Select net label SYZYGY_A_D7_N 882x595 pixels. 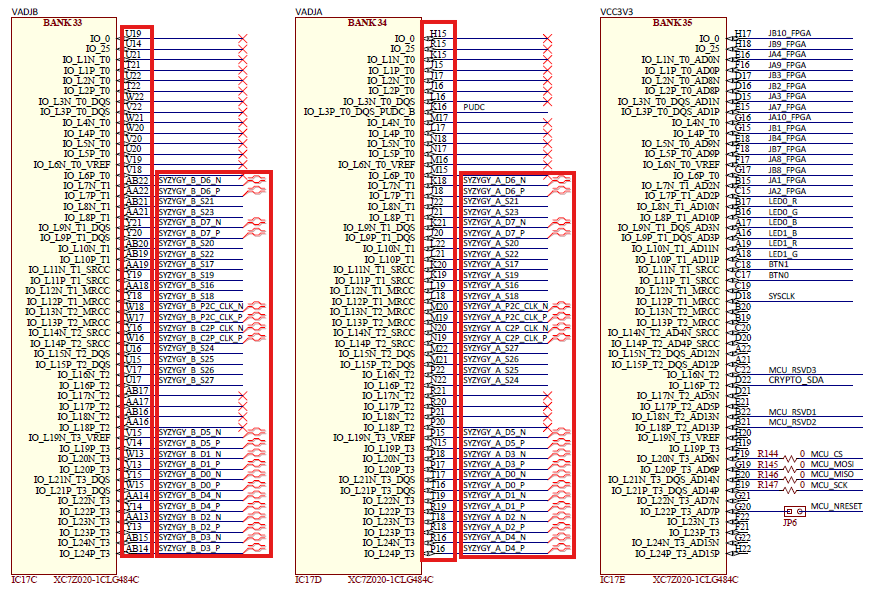tap(494, 222)
